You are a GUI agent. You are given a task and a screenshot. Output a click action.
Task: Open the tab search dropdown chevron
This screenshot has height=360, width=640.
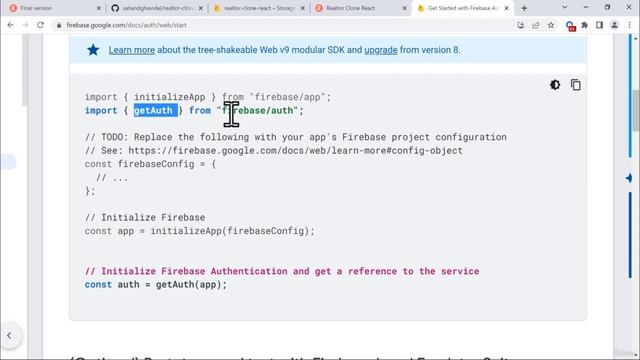(564, 7)
